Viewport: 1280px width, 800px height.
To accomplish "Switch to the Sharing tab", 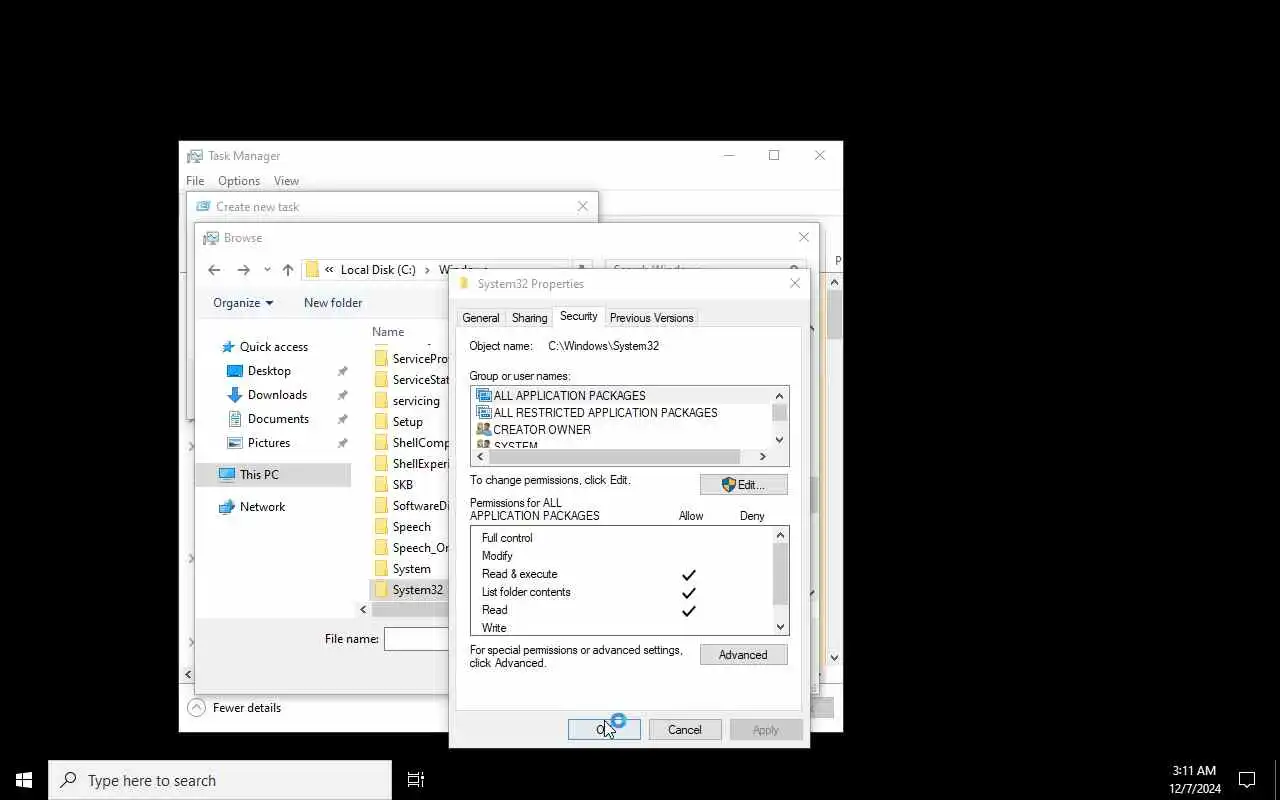I will [529, 318].
